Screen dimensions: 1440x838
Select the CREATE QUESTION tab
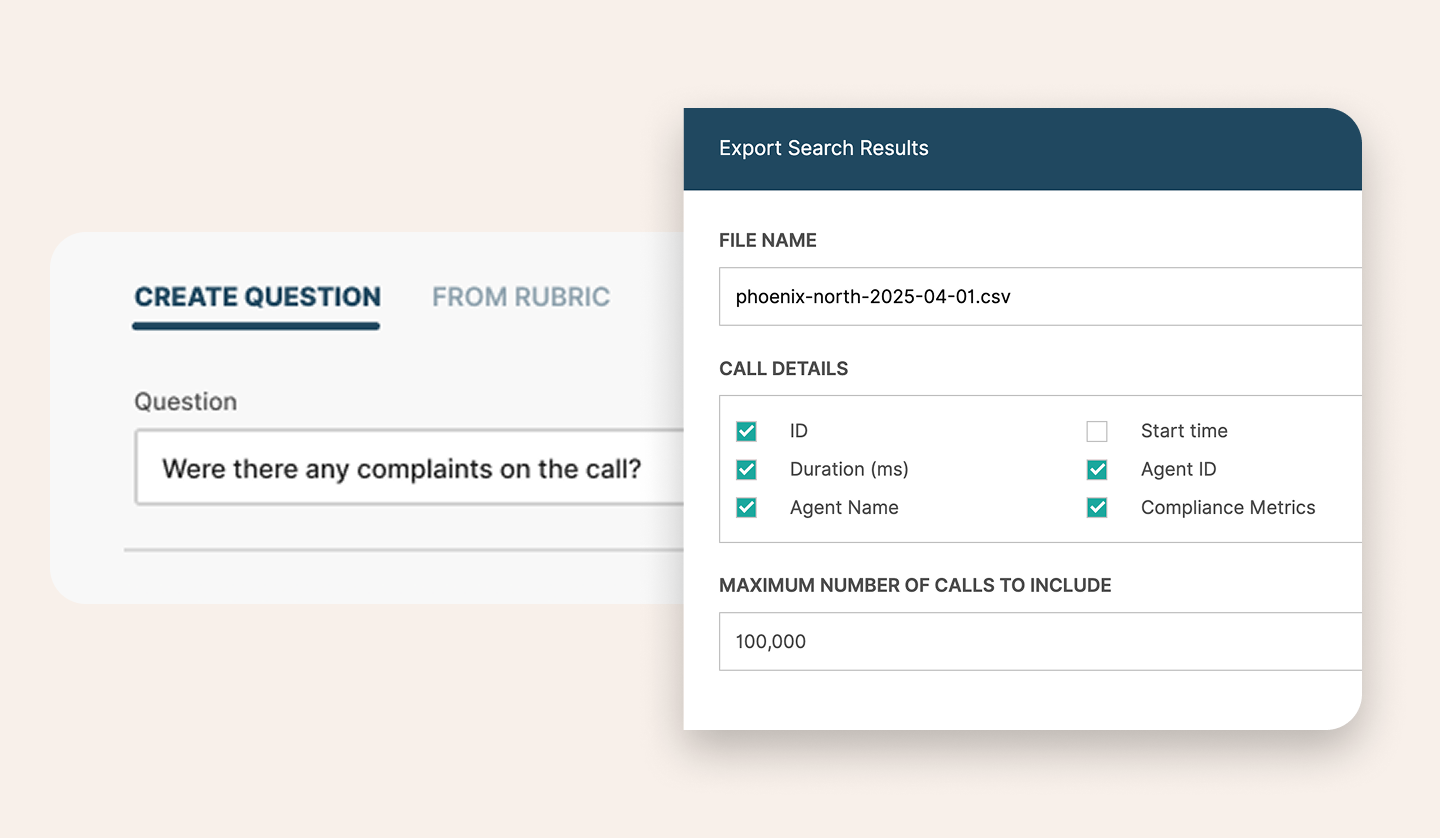[257, 297]
